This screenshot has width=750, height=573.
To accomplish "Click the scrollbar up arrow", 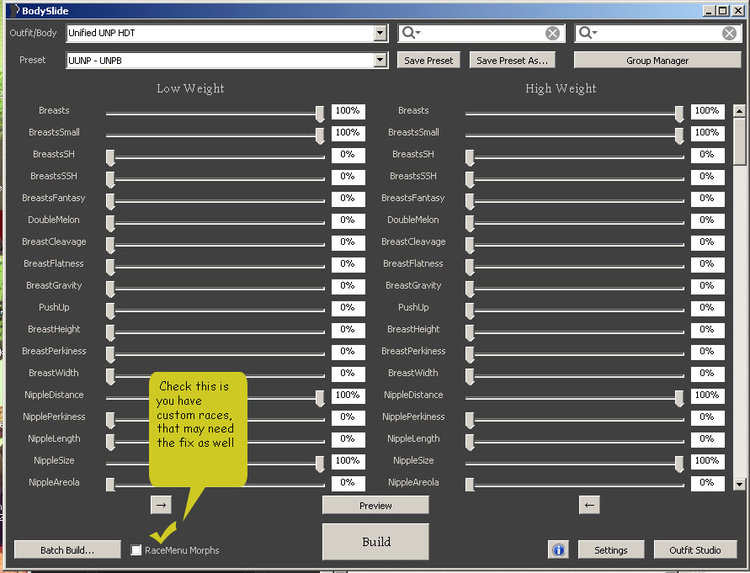I will coord(739,111).
